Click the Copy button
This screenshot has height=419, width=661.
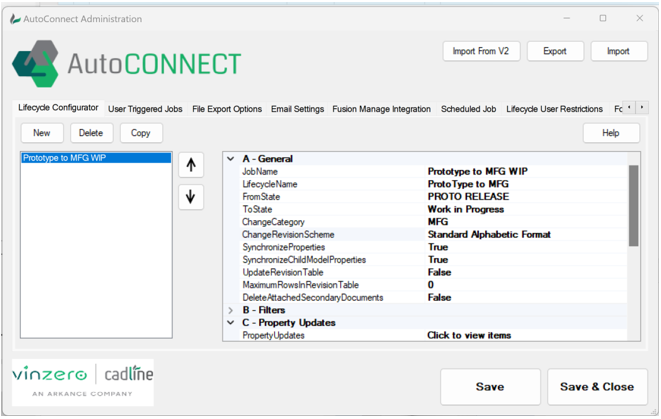tap(141, 133)
